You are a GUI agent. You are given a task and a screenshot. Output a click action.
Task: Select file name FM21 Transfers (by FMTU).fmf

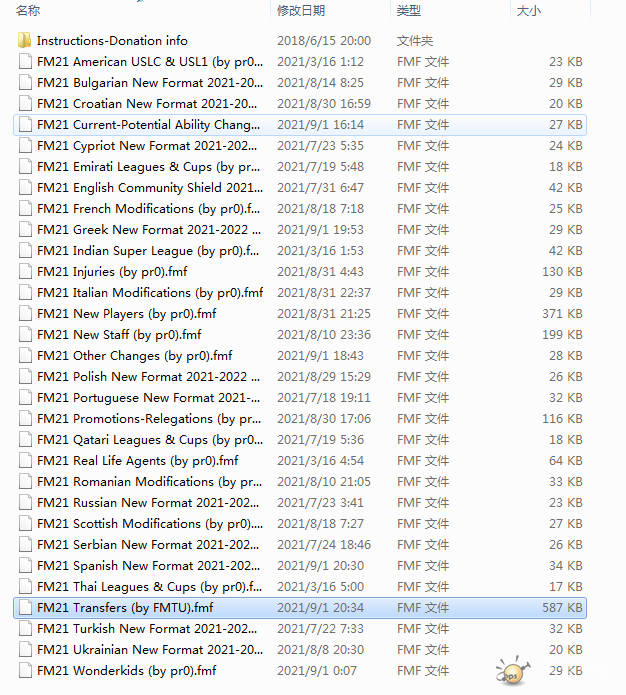coord(125,608)
